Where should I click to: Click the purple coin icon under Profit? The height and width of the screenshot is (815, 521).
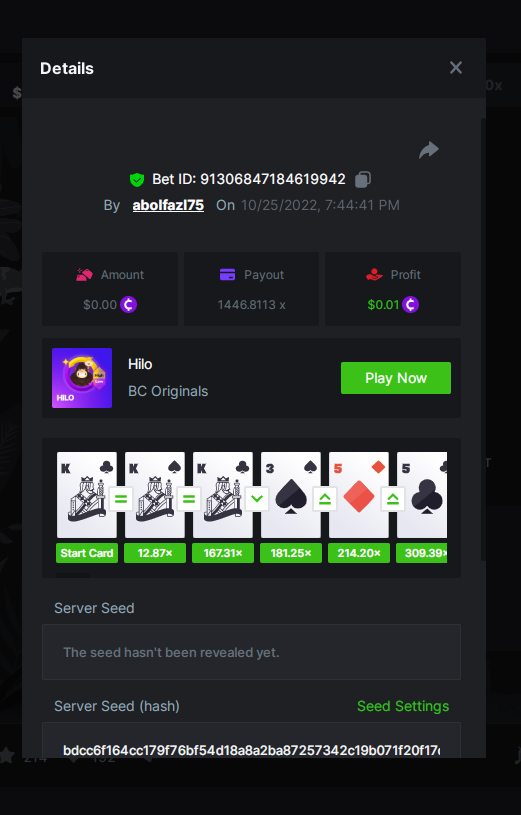(410, 305)
